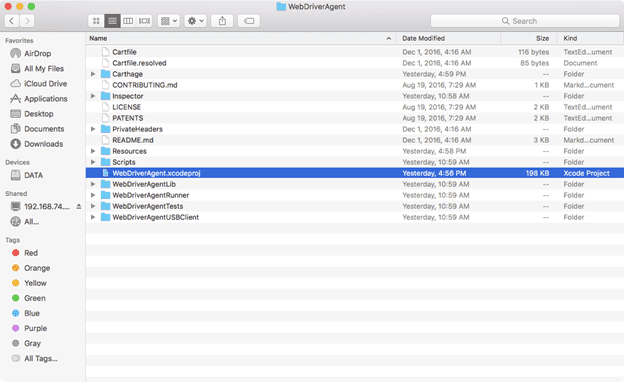Switch to cover flow view
The image size is (624, 382).
click(144, 21)
